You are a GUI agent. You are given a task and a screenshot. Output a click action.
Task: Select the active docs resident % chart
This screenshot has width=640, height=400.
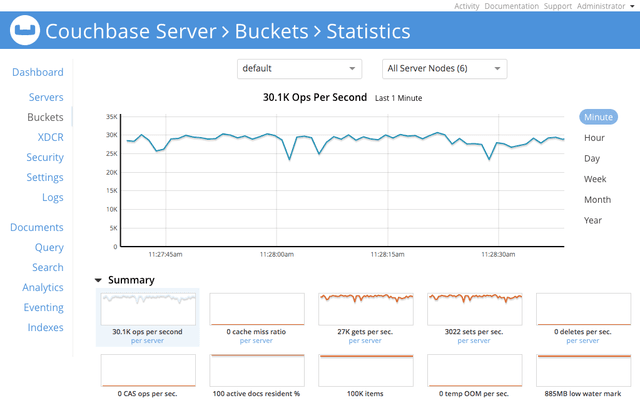pos(257,370)
